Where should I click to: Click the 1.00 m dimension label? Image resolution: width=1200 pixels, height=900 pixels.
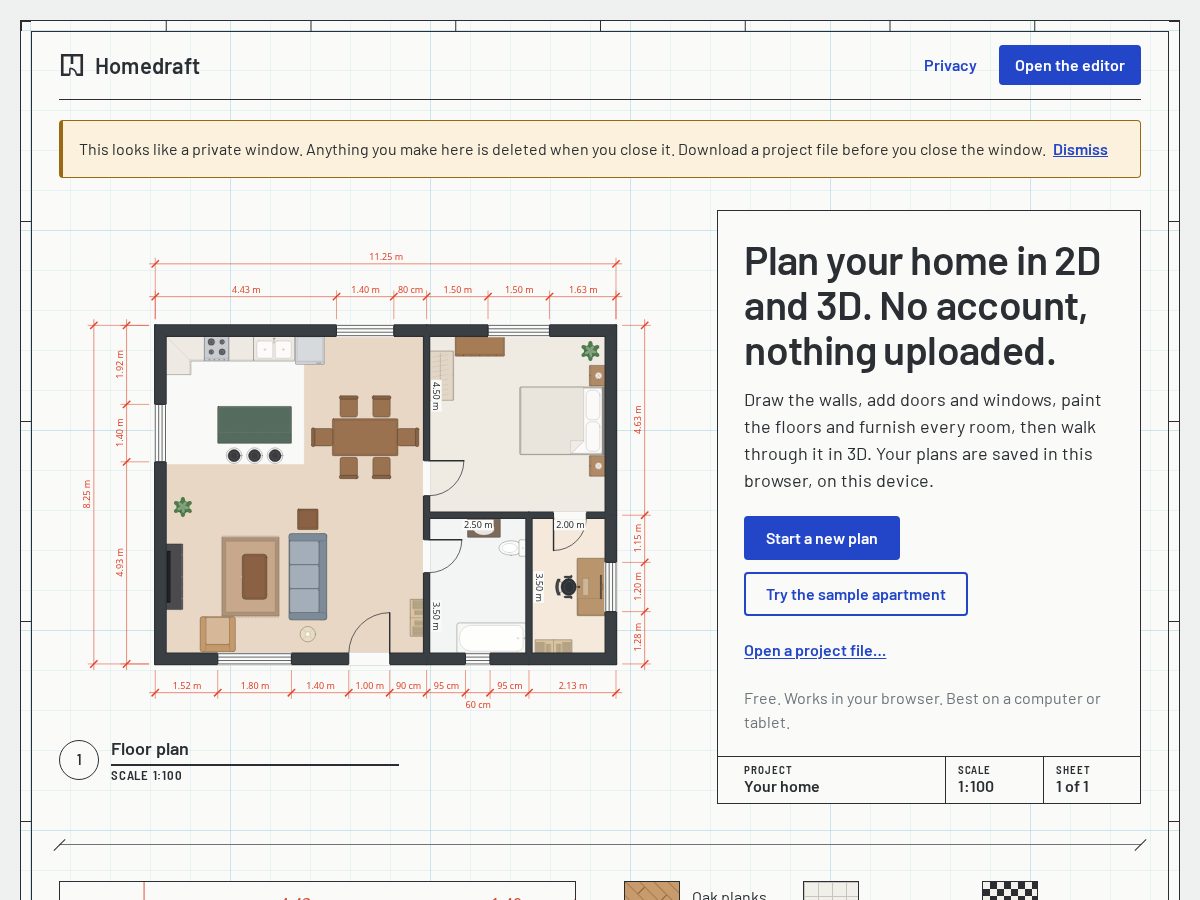[369, 686]
